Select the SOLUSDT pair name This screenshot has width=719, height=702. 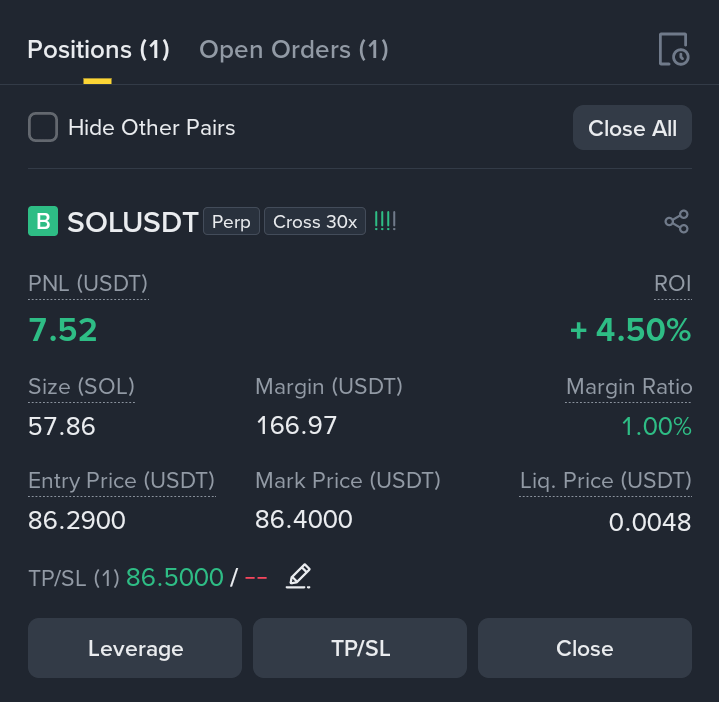point(133,222)
